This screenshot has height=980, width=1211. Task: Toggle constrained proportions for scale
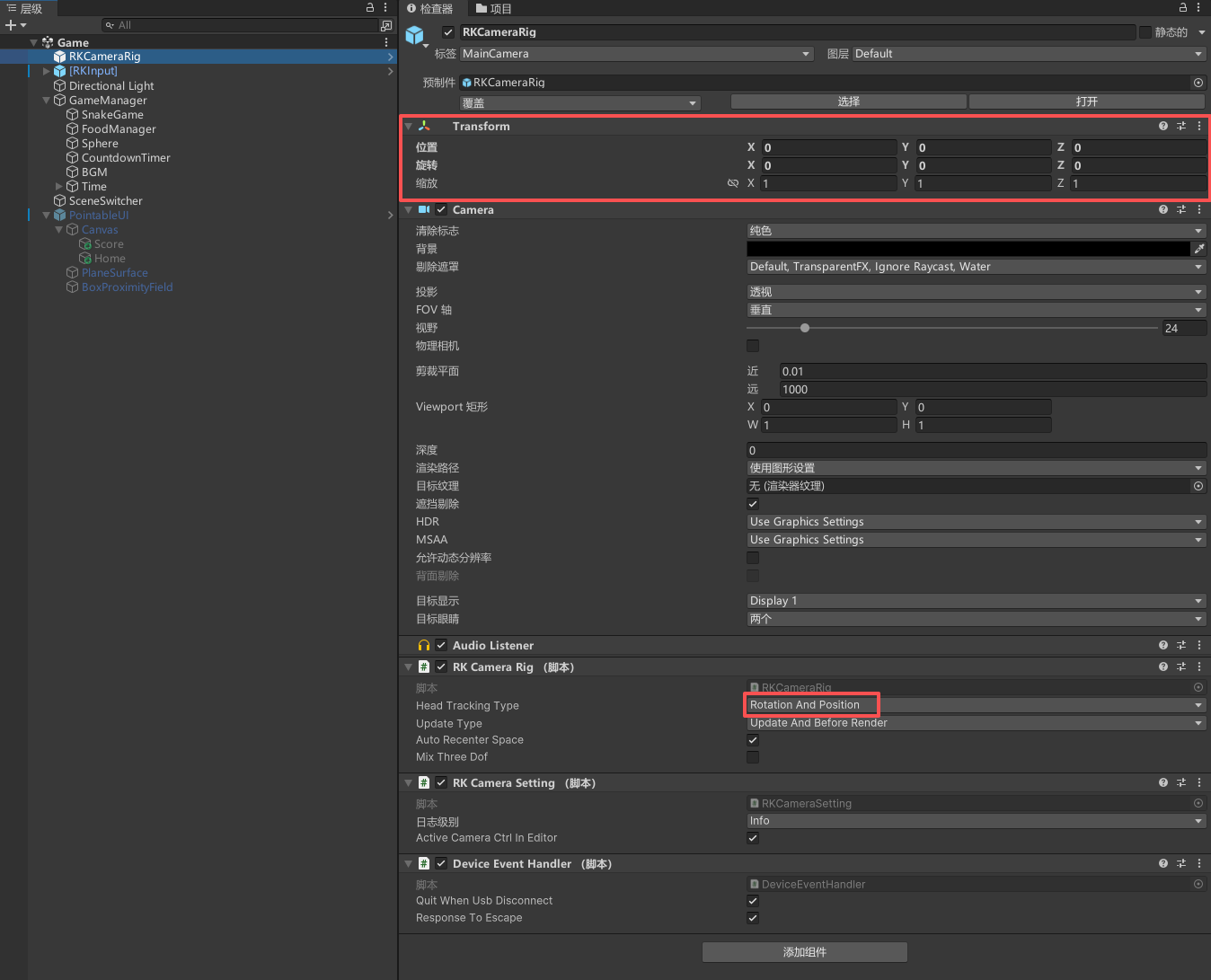pyautogui.click(x=733, y=183)
